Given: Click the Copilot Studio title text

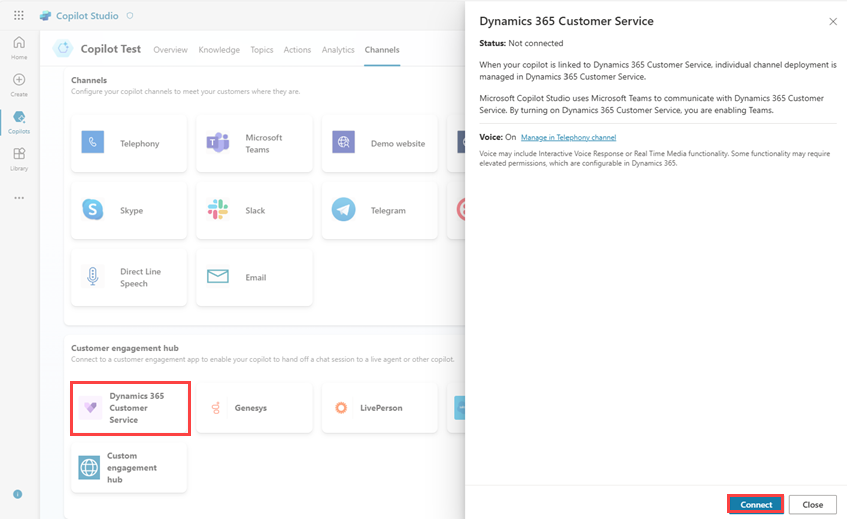Looking at the screenshot, I should (x=87, y=16).
